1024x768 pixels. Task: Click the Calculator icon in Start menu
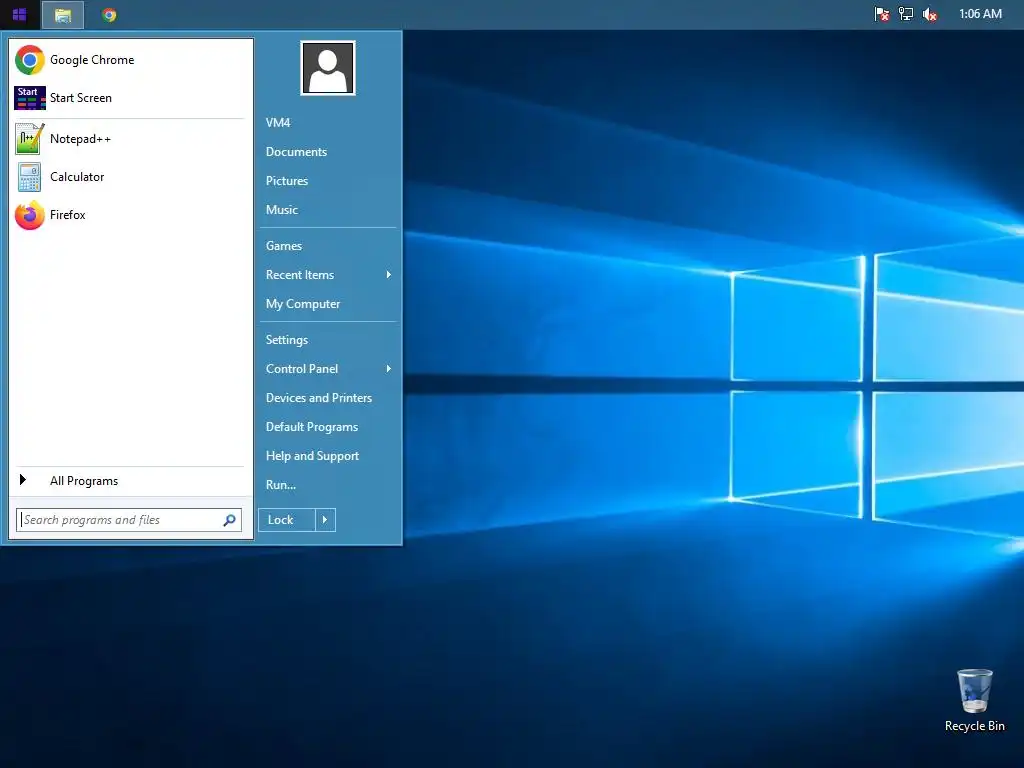tap(29, 177)
